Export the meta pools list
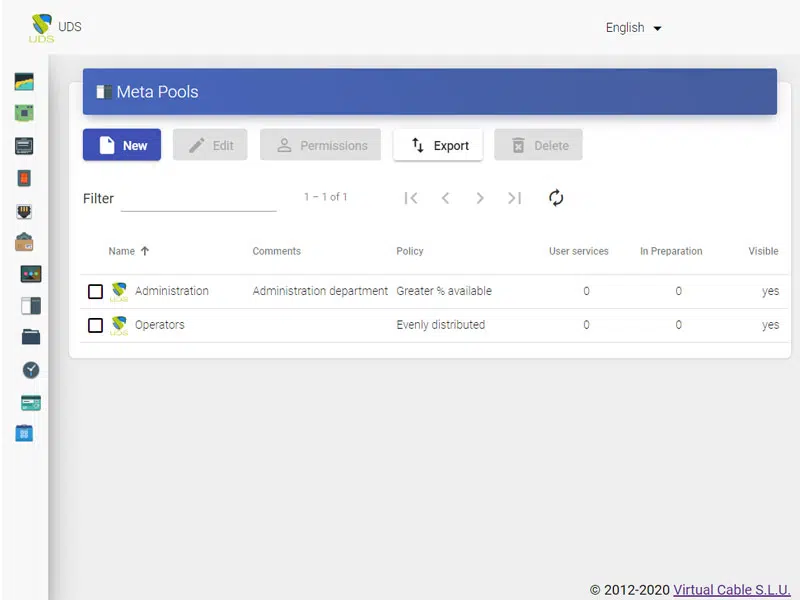The height and width of the screenshot is (600, 800). [x=438, y=145]
